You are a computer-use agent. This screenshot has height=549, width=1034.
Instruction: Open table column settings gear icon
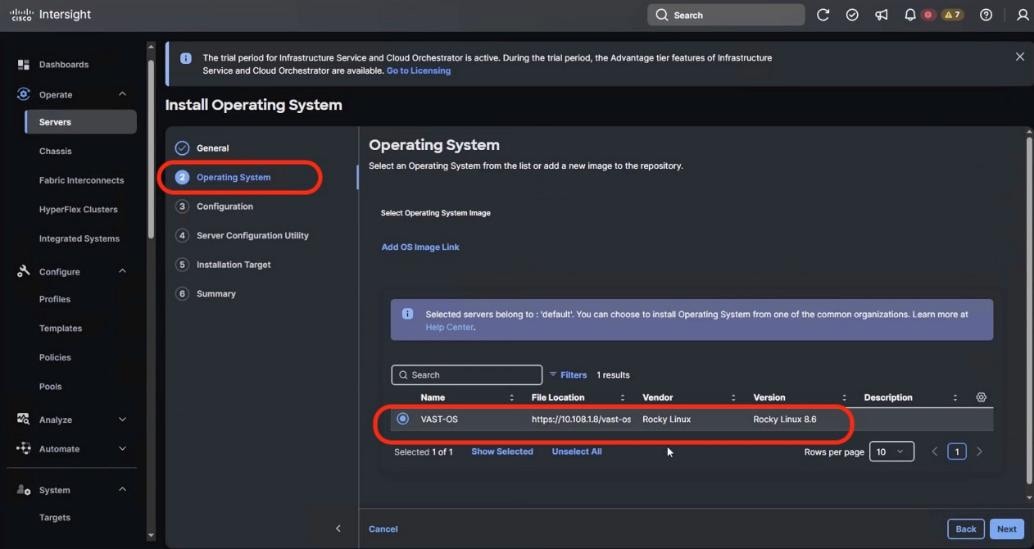point(981,397)
